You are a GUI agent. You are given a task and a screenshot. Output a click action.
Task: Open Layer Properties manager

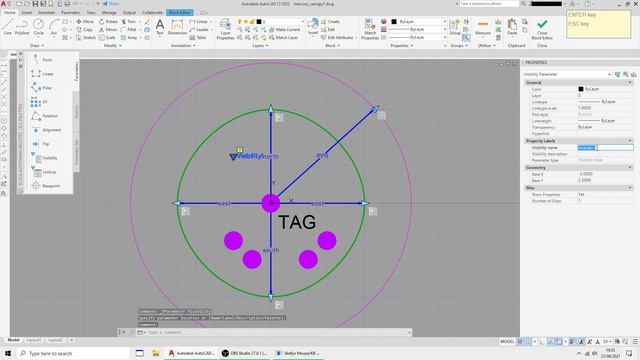225,29
